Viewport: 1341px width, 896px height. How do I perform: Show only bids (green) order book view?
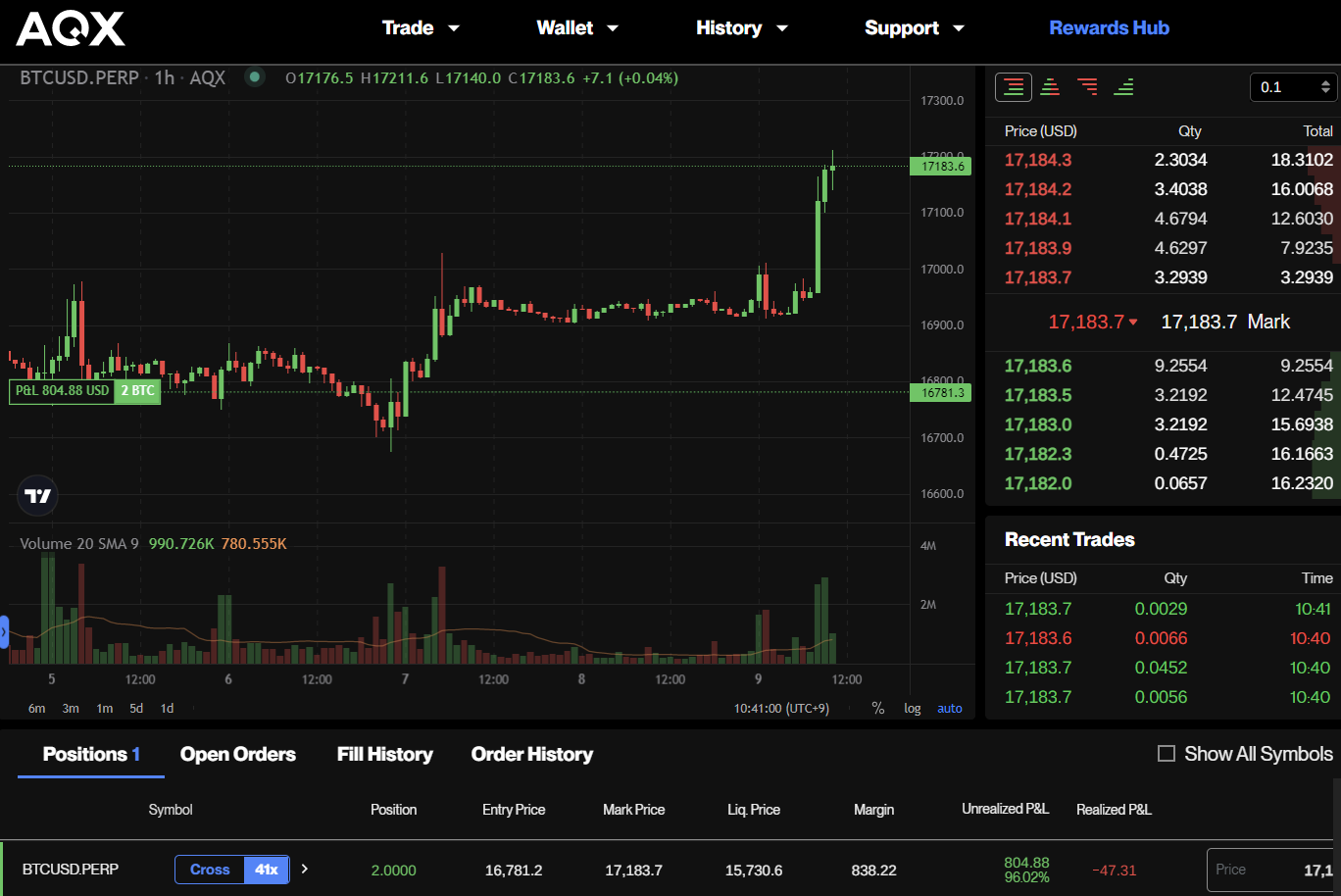pyautogui.click(x=1124, y=87)
